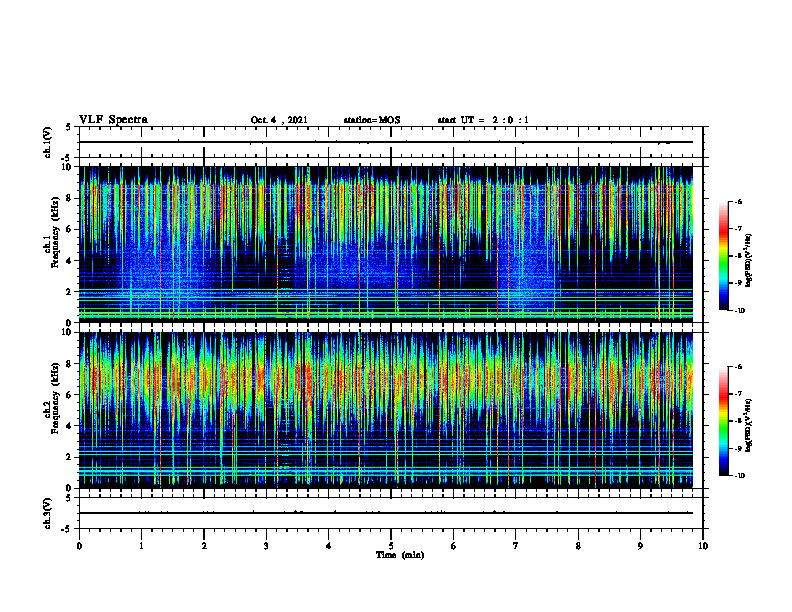792x612 pixels.
Task: Click the "8" kHz tick on ch.1 frequency axis
Action: 70,198
